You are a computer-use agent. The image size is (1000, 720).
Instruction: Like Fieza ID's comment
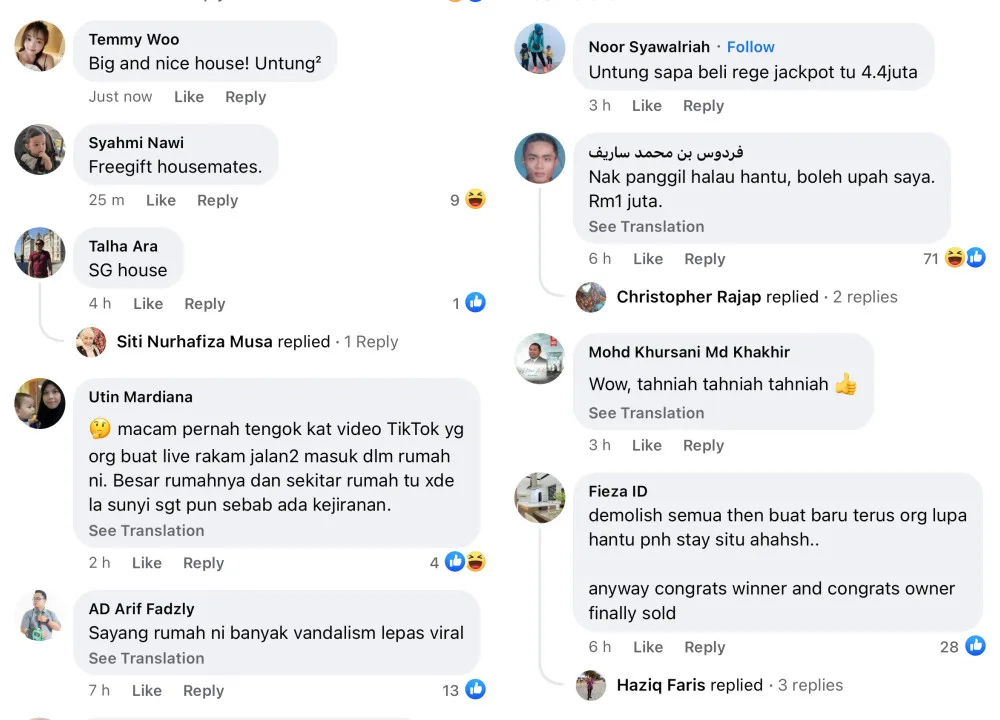647,647
